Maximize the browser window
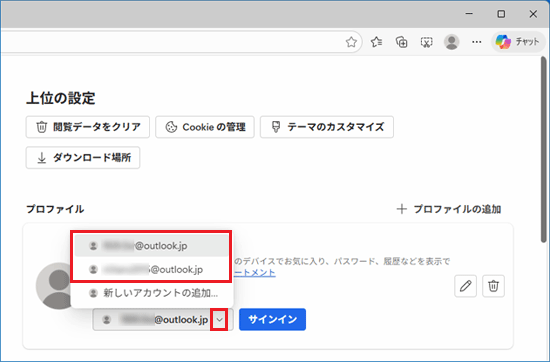The width and height of the screenshot is (550, 362). click(501, 14)
